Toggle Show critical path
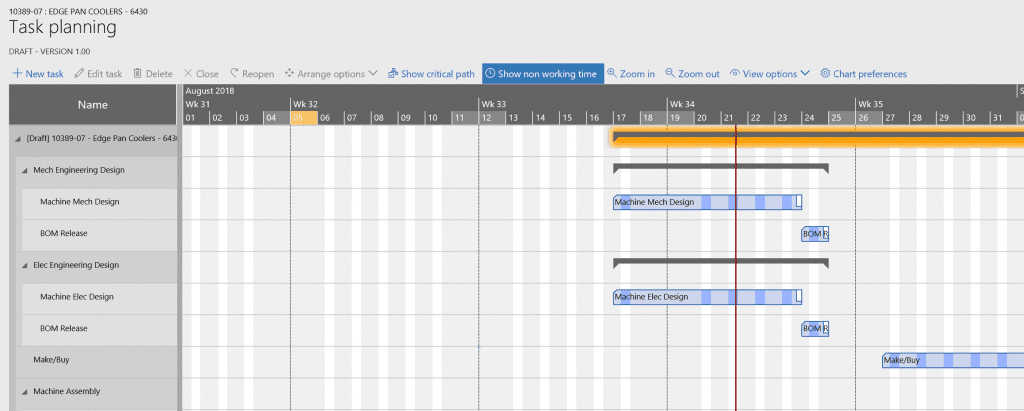Image resolution: width=1024 pixels, height=411 pixels. click(x=431, y=74)
